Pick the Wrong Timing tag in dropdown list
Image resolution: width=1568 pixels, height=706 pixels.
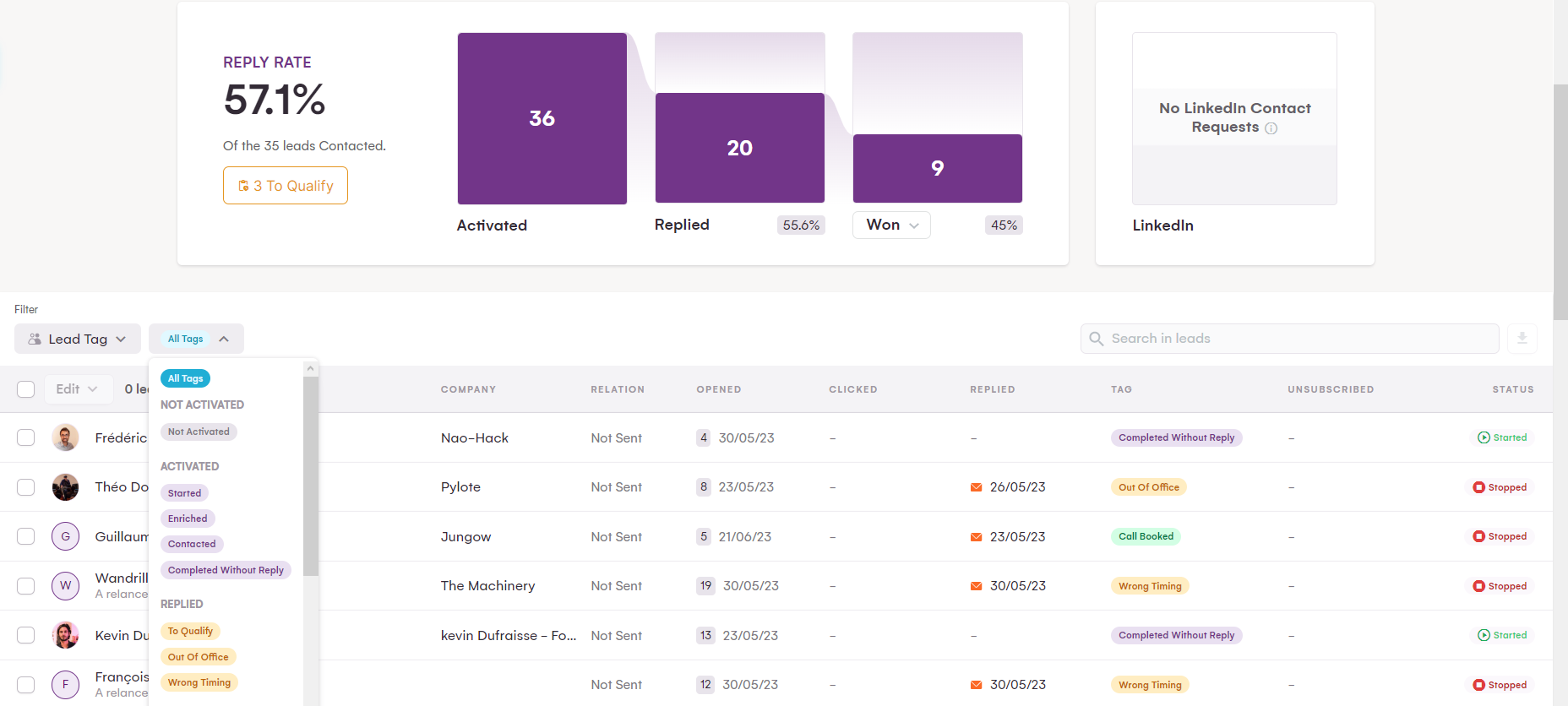pyautogui.click(x=199, y=682)
